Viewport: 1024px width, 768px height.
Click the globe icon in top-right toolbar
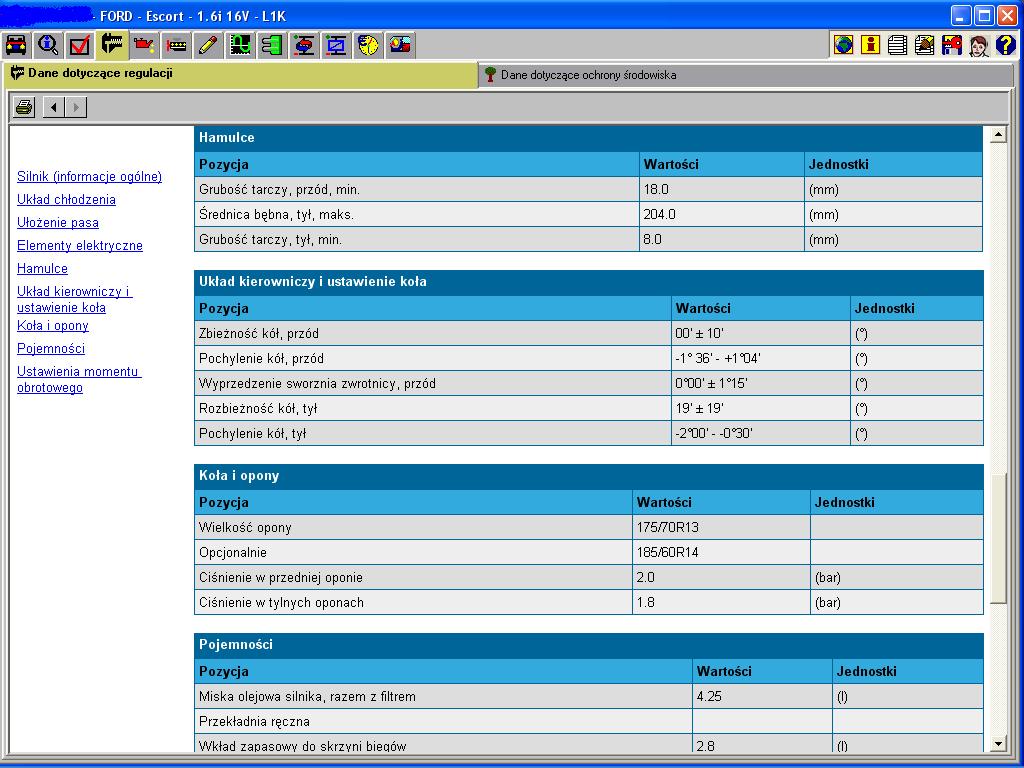[x=843, y=45]
